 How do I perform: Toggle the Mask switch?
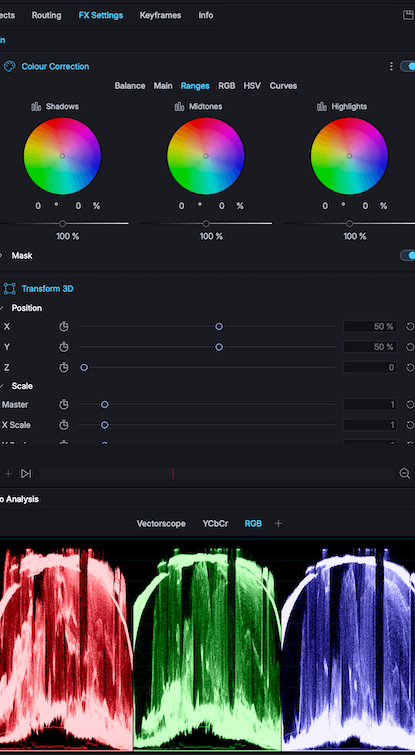point(408,256)
